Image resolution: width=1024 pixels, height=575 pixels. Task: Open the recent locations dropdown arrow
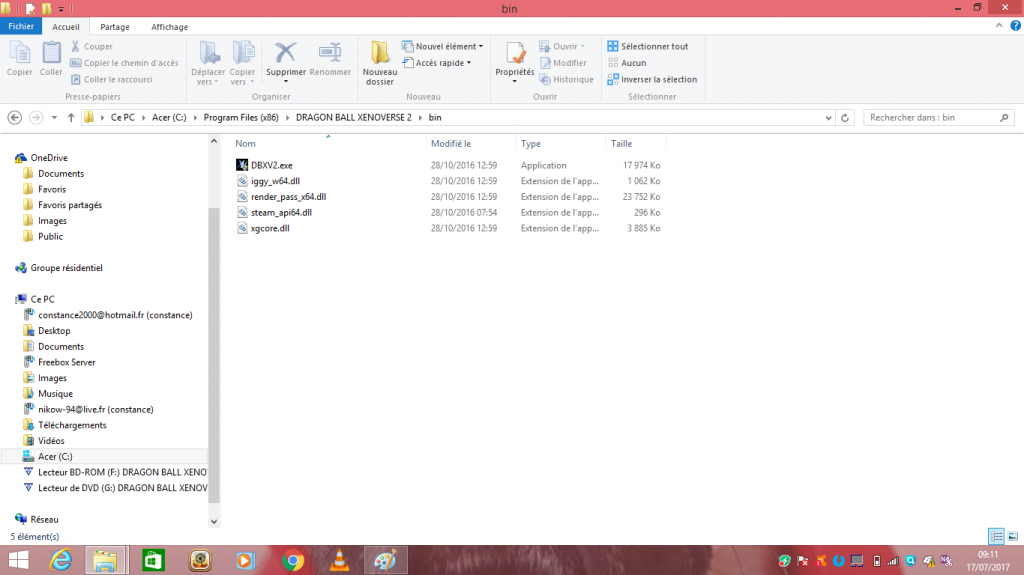[x=54, y=118]
